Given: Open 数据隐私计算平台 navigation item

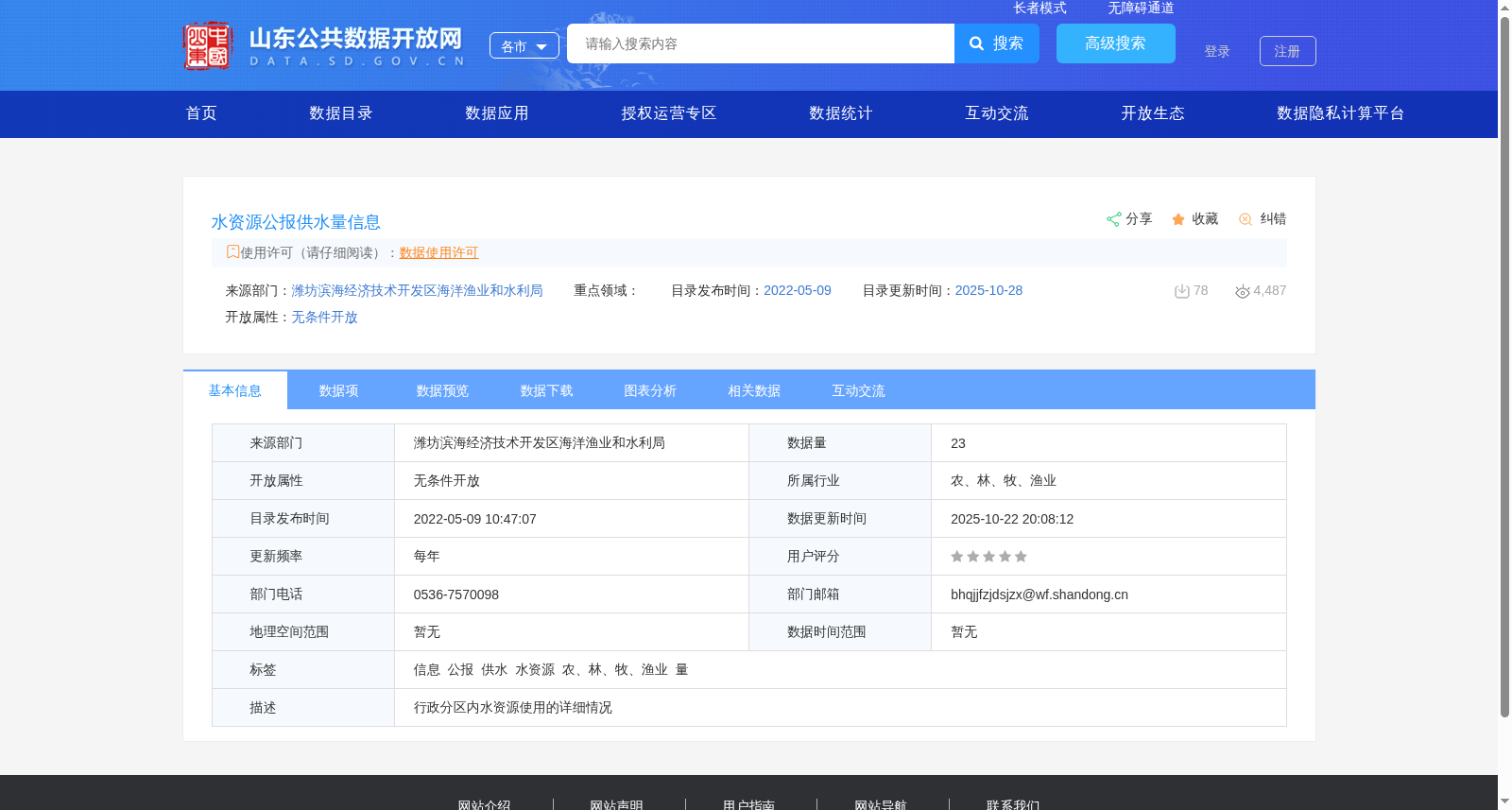Looking at the screenshot, I should tap(1341, 113).
